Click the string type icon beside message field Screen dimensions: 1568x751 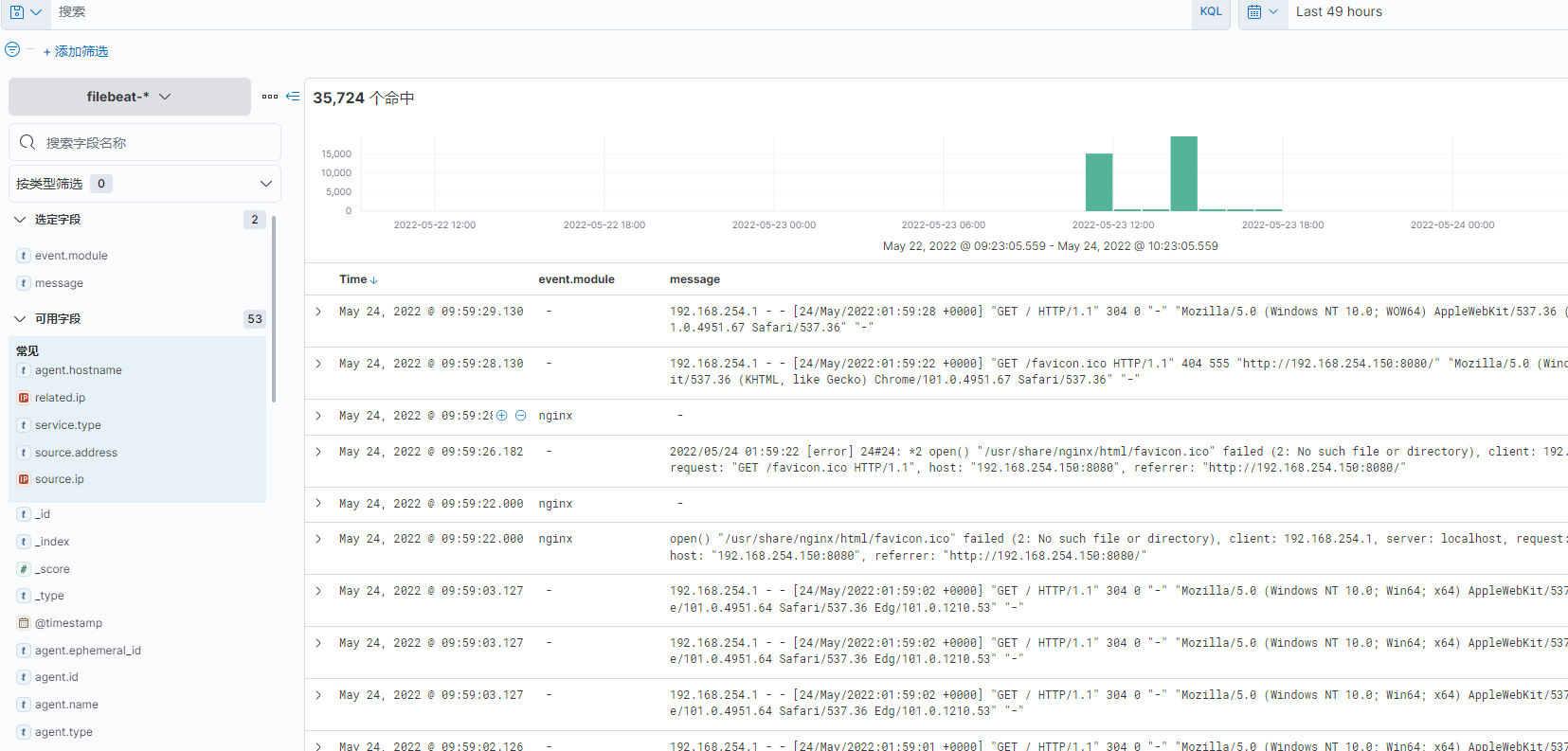(24, 283)
